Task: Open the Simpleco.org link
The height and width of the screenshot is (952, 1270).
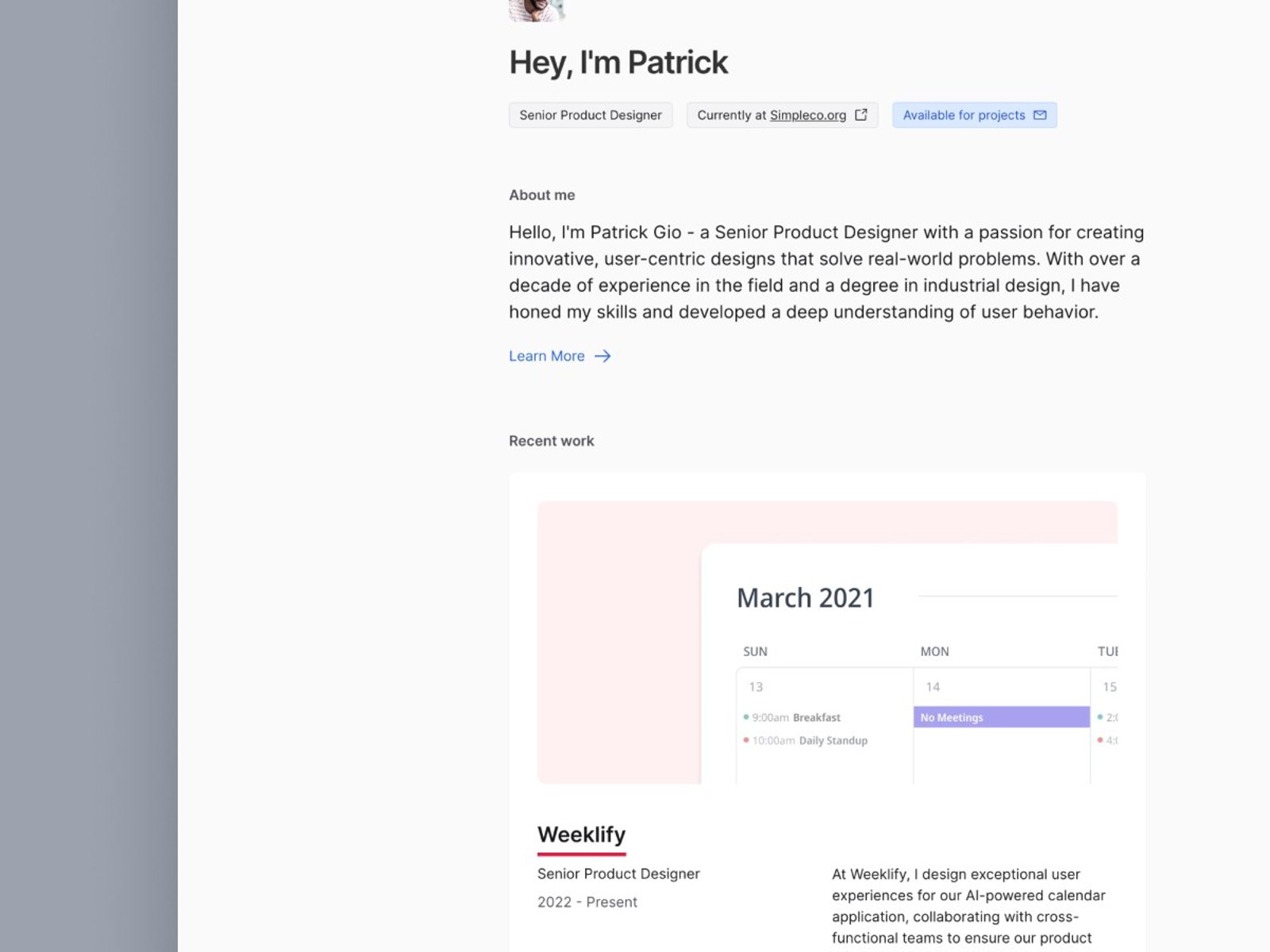Action: click(808, 115)
